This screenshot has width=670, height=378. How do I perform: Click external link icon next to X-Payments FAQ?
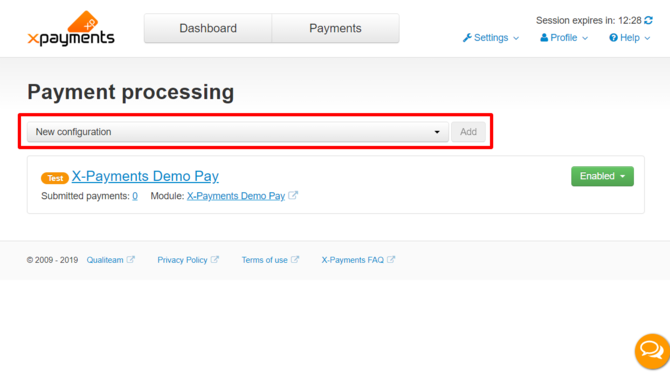tap(391, 259)
